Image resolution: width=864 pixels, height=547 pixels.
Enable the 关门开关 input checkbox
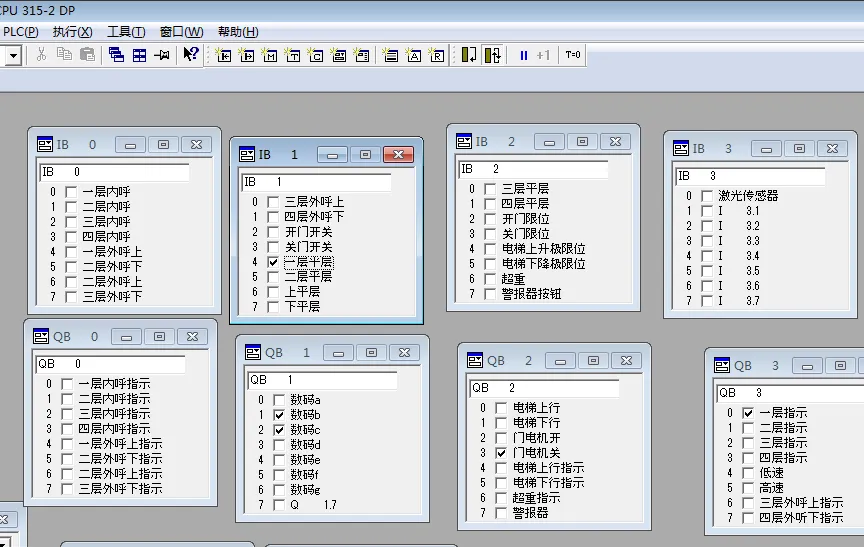point(273,247)
